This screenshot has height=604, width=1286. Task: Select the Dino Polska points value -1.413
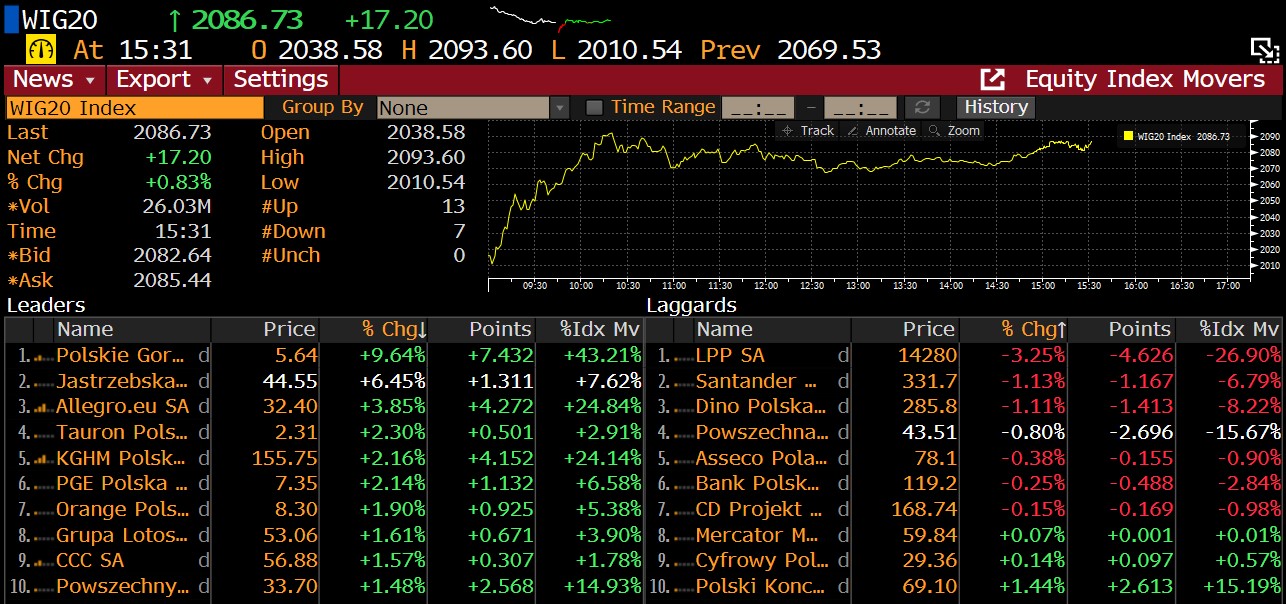pyautogui.click(x=1139, y=406)
